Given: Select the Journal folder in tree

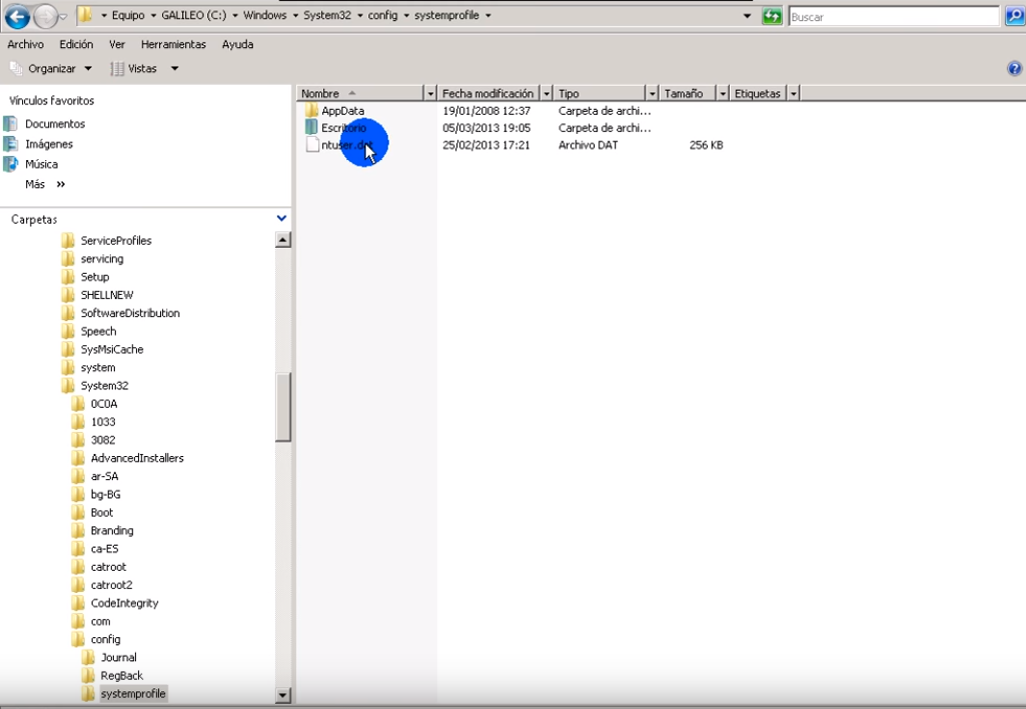Looking at the screenshot, I should point(118,657).
